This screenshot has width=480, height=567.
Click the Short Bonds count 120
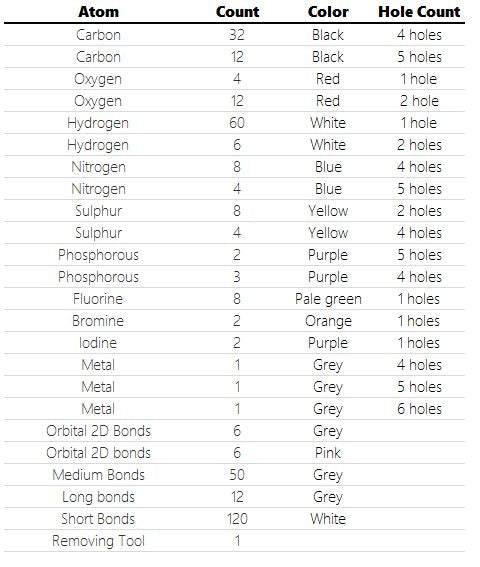coord(237,519)
